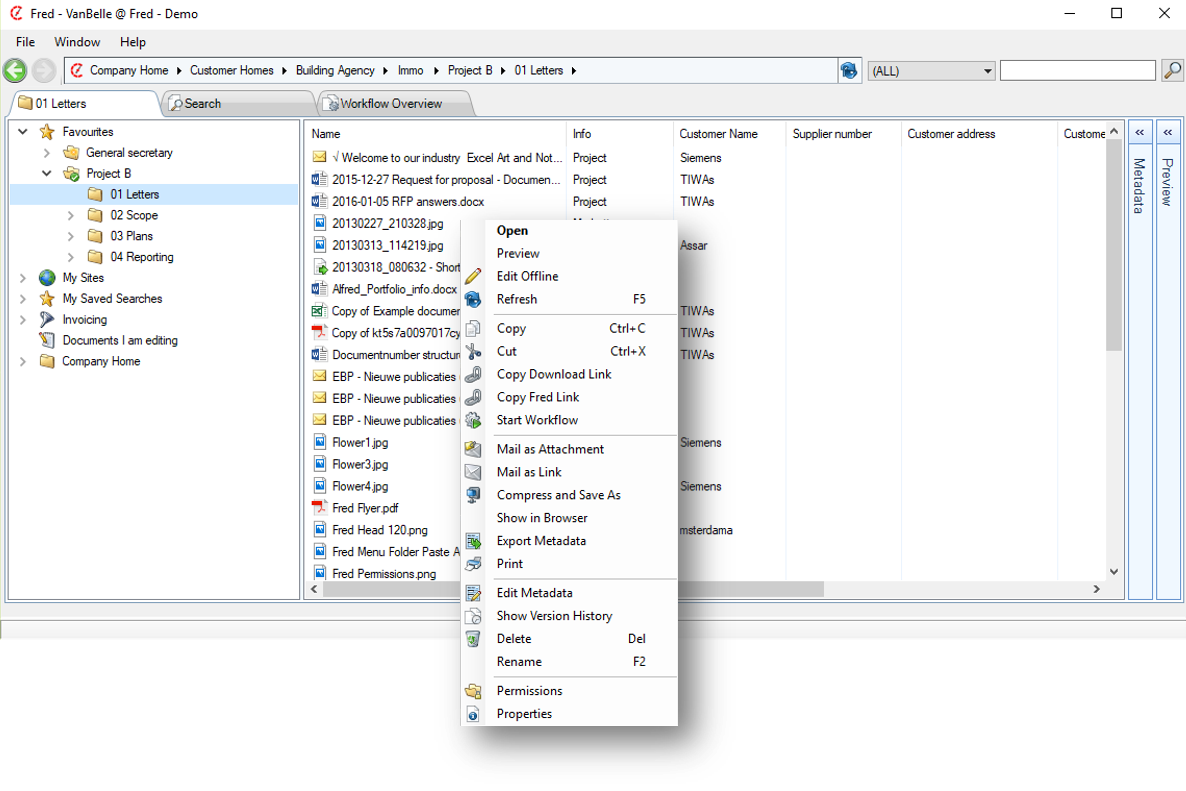
Task: Select 03 Plans folder in tree
Action: pos(132,236)
